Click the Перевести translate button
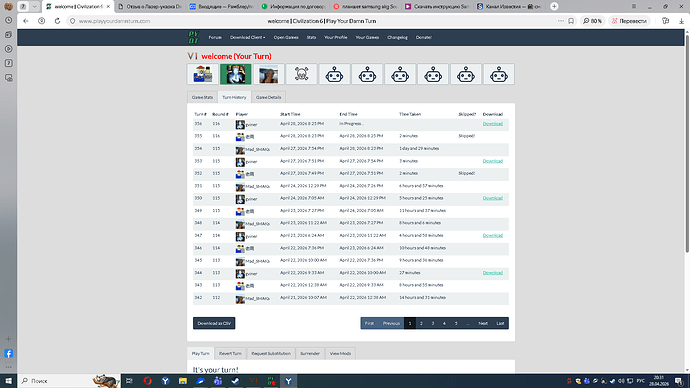Viewport: 690px width, 388px height. (629, 21)
